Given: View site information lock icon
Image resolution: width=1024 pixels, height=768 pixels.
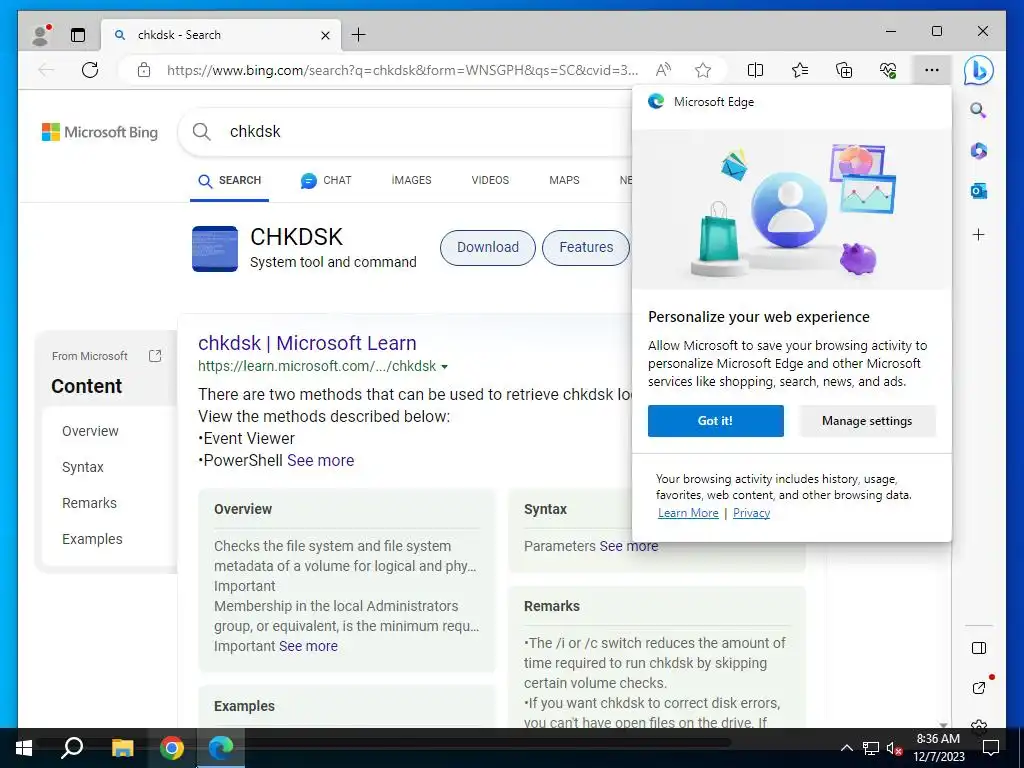Looking at the screenshot, I should click(144, 70).
